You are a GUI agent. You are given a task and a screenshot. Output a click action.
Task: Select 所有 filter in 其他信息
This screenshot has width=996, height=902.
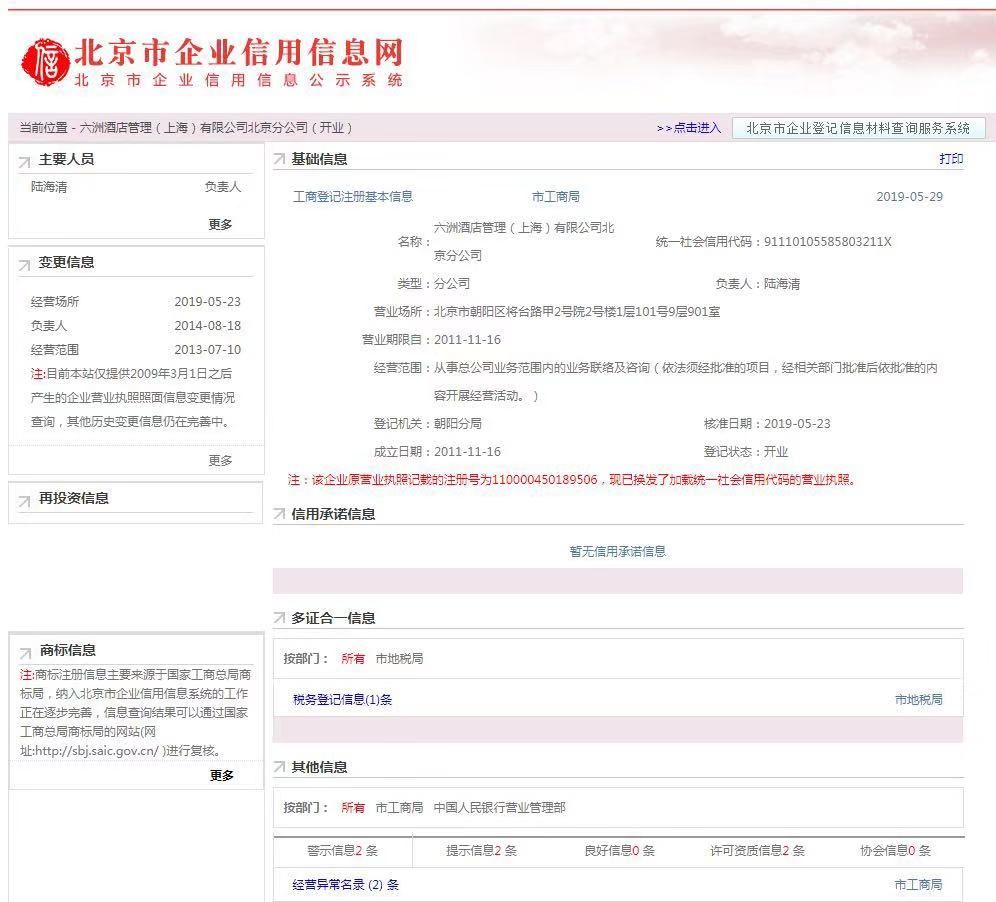pos(353,807)
